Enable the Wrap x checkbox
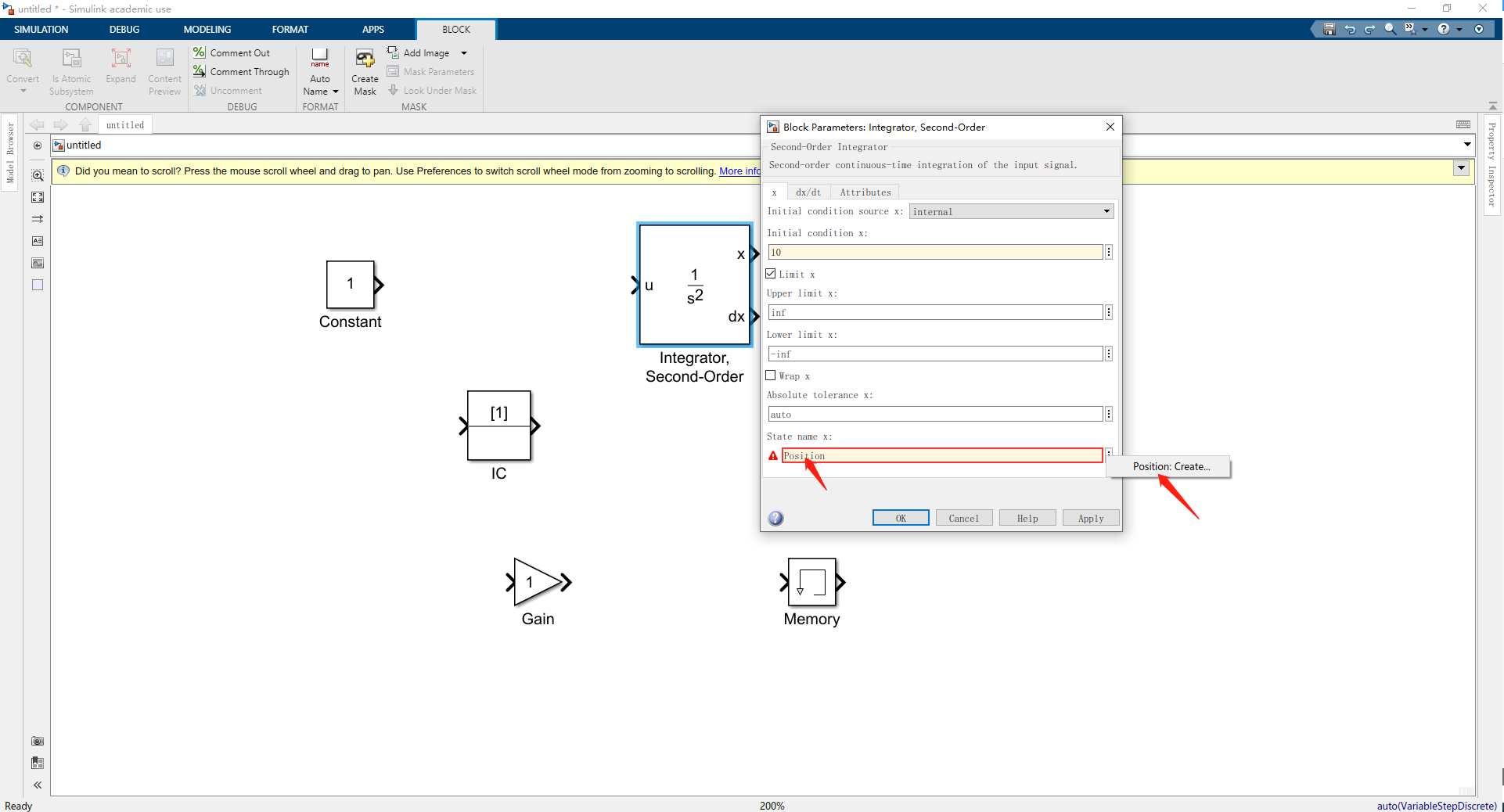Screen dimensions: 1504x812 771,375
